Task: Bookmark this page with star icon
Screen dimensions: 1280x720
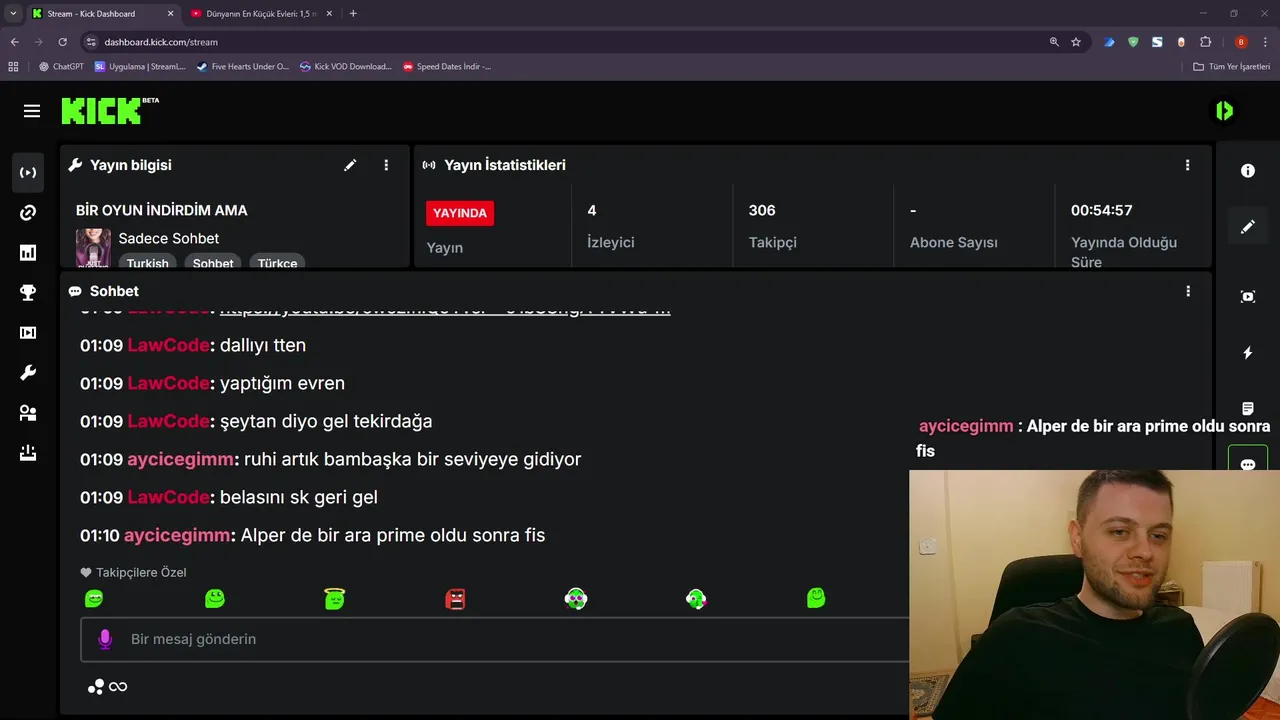Action: [x=1076, y=42]
